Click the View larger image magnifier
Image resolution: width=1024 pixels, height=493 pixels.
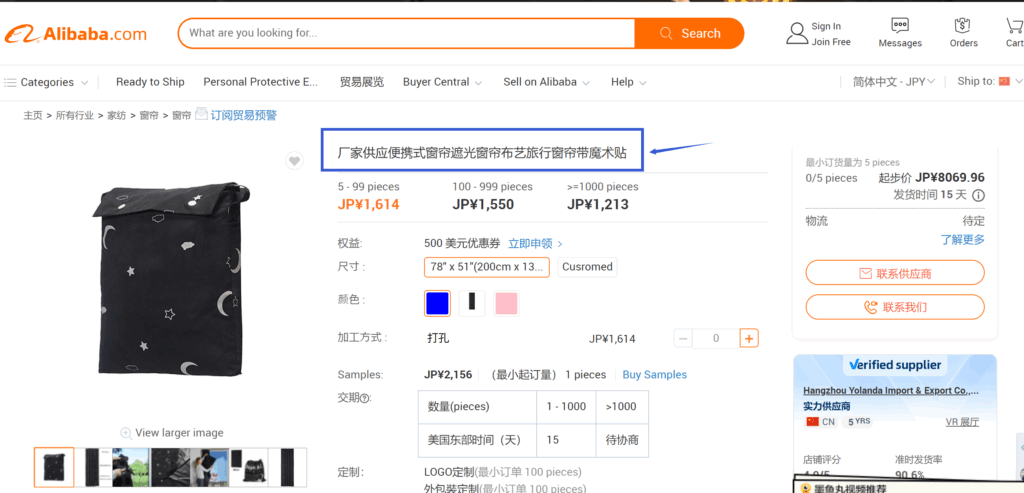(x=126, y=433)
